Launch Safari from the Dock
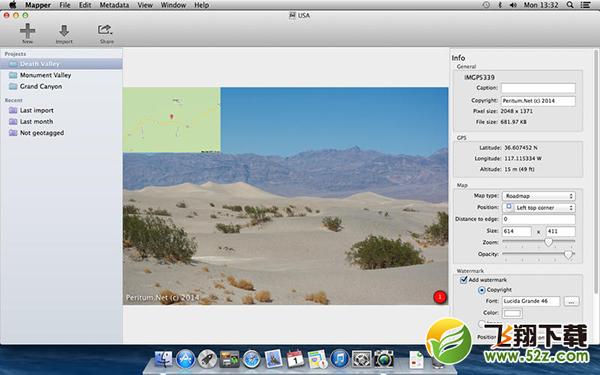Viewport: 600px width, 375px height. pyautogui.click(x=251, y=359)
